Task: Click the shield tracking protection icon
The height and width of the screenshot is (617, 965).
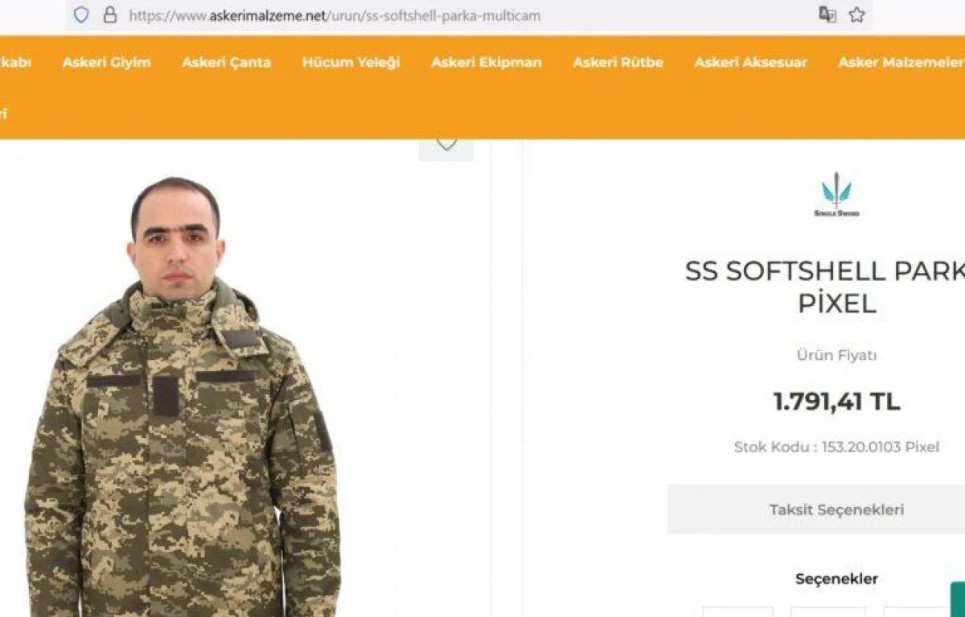Action: tap(81, 15)
